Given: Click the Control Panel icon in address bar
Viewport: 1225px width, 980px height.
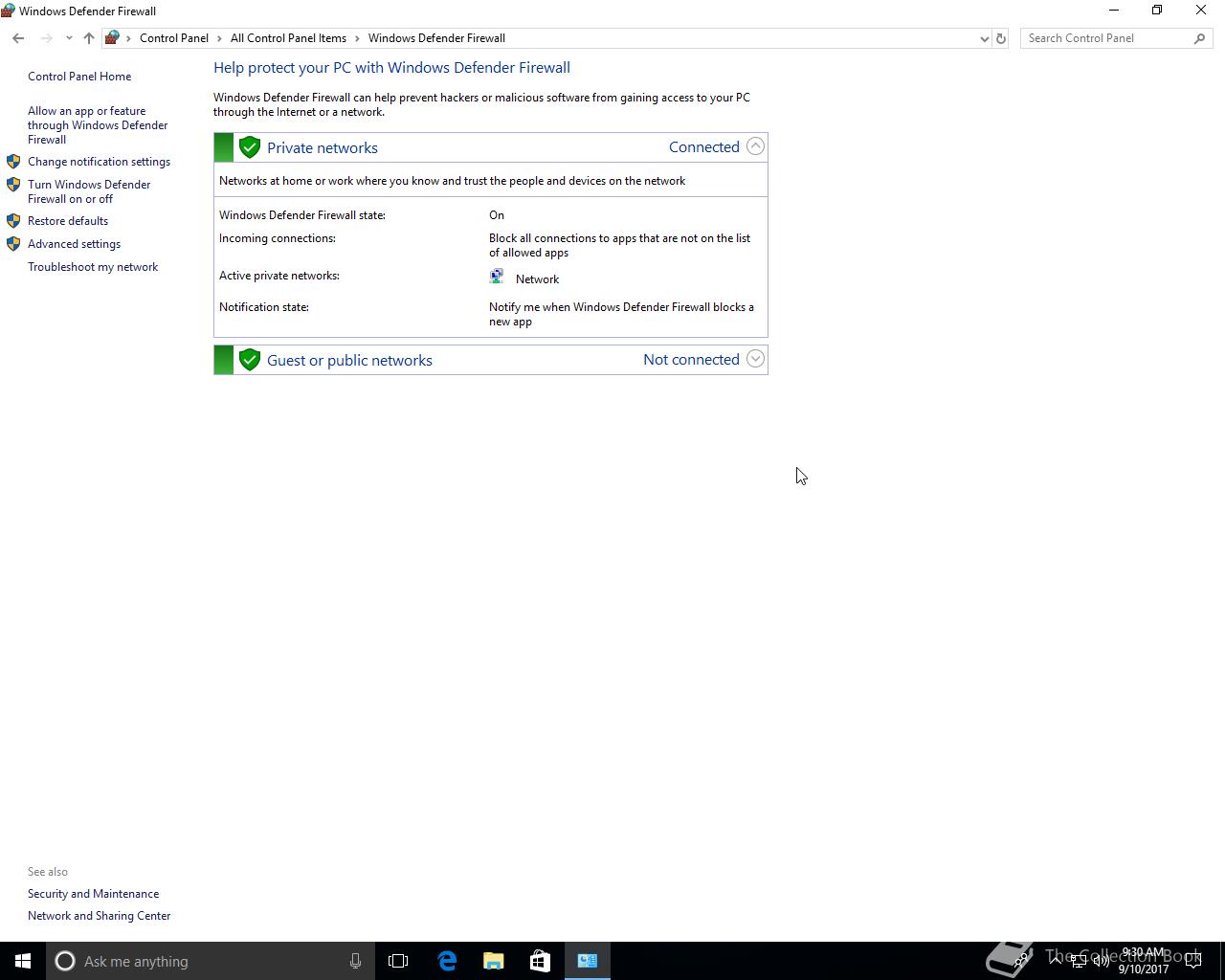Looking at the screenshot, I should pyautogui.click(x=112, y=38).
